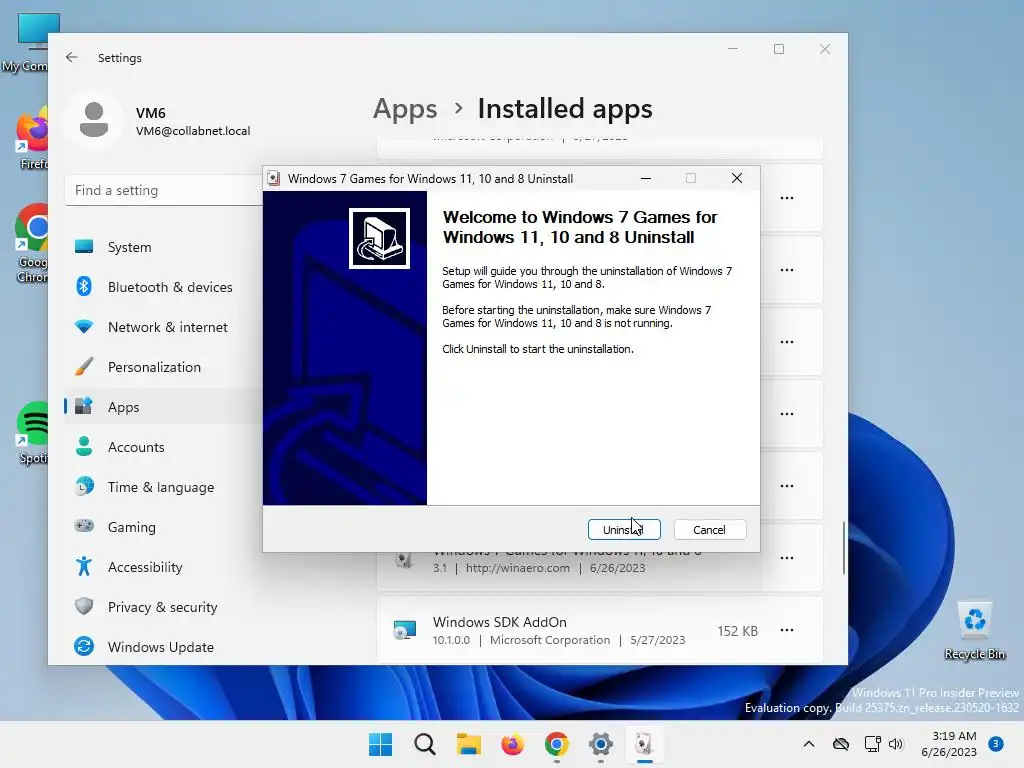The width and height of the screenshot is (1024, 768).
Task: Click the Network wifi icon in sidebar
Action: (84, 327)
